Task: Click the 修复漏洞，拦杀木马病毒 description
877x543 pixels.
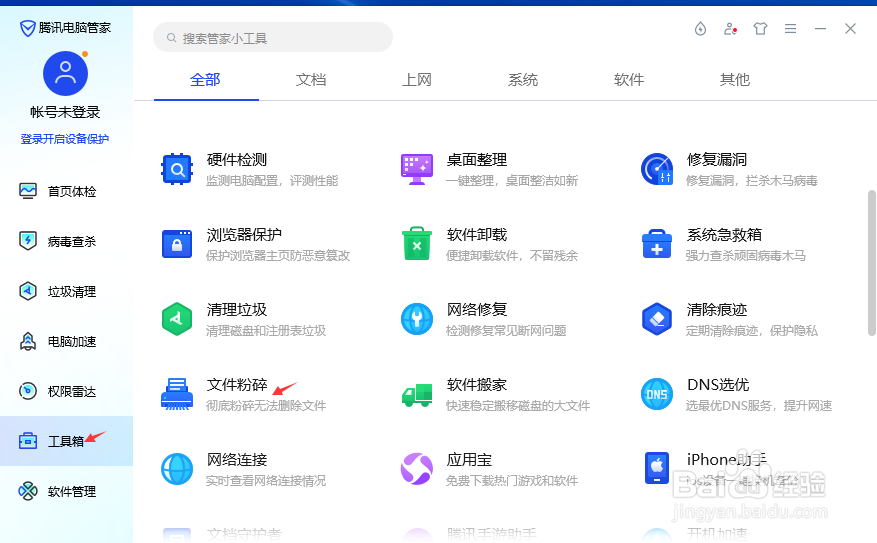Action: tap(752, 181)
